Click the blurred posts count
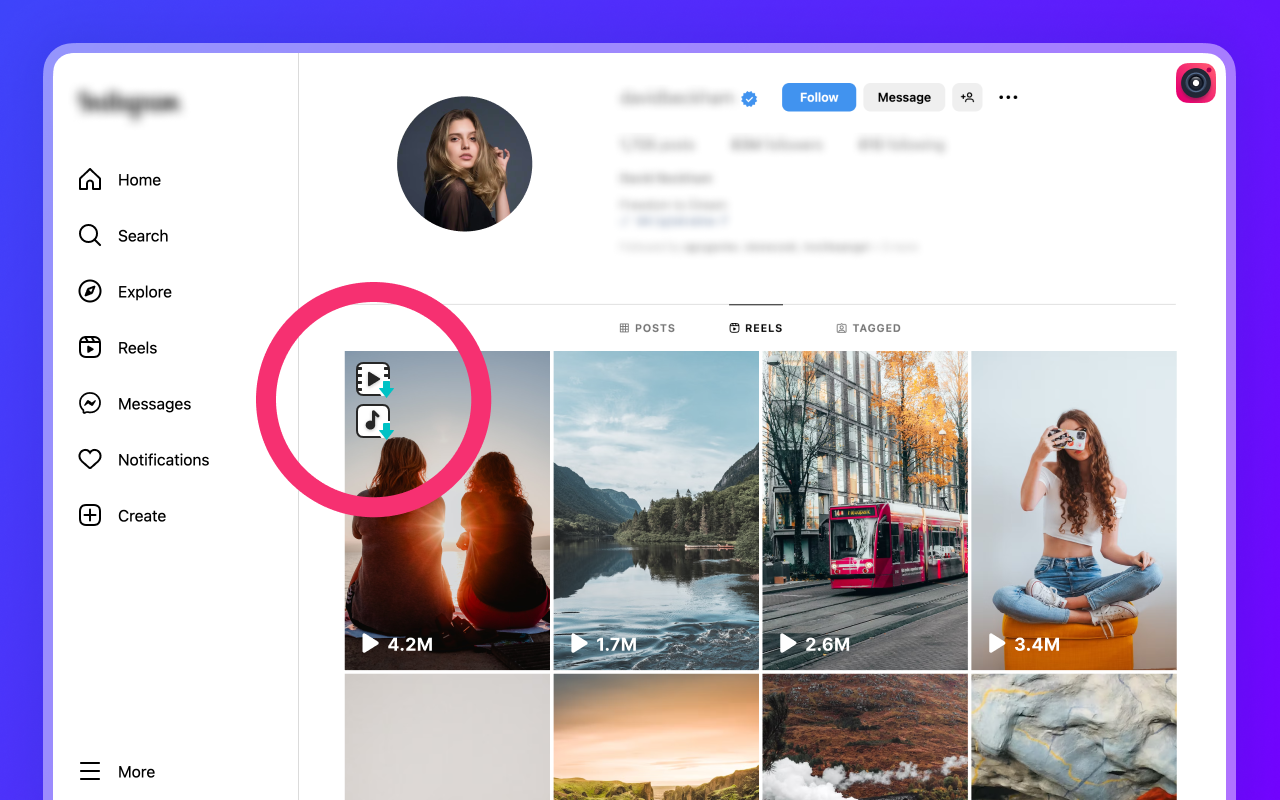 (657, 145)
